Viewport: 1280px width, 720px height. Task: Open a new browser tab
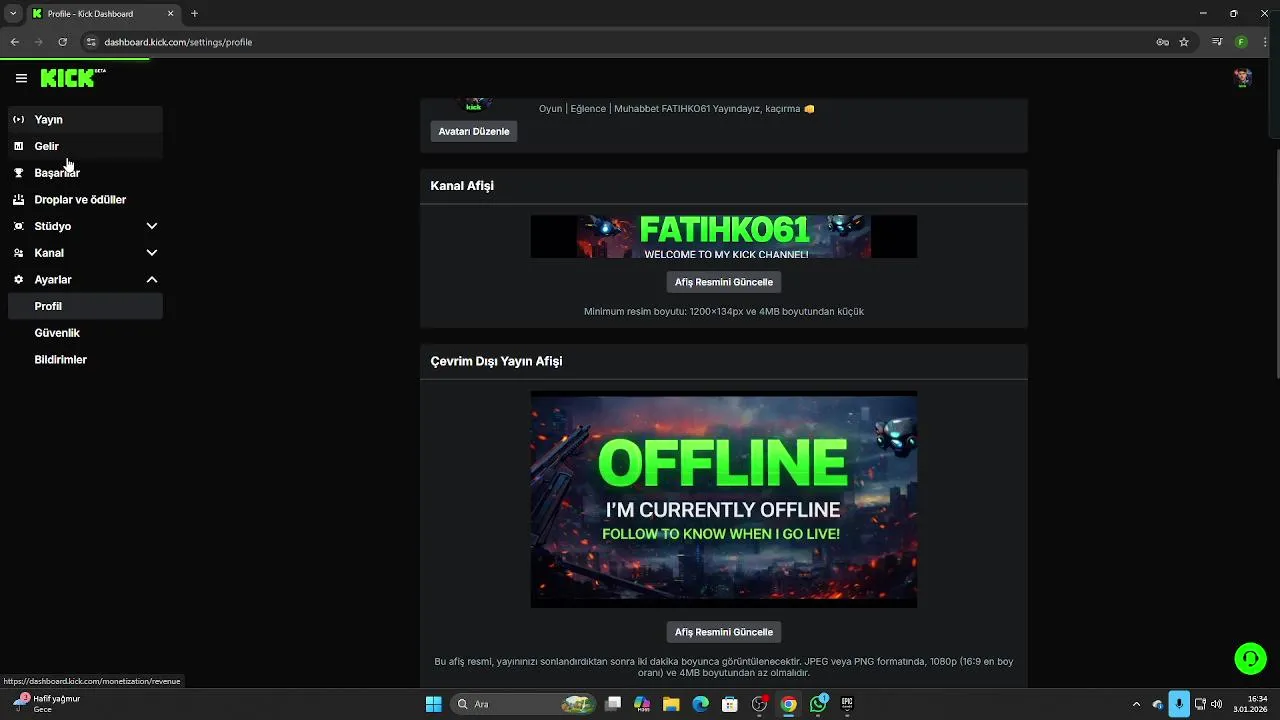click(194, 13)
